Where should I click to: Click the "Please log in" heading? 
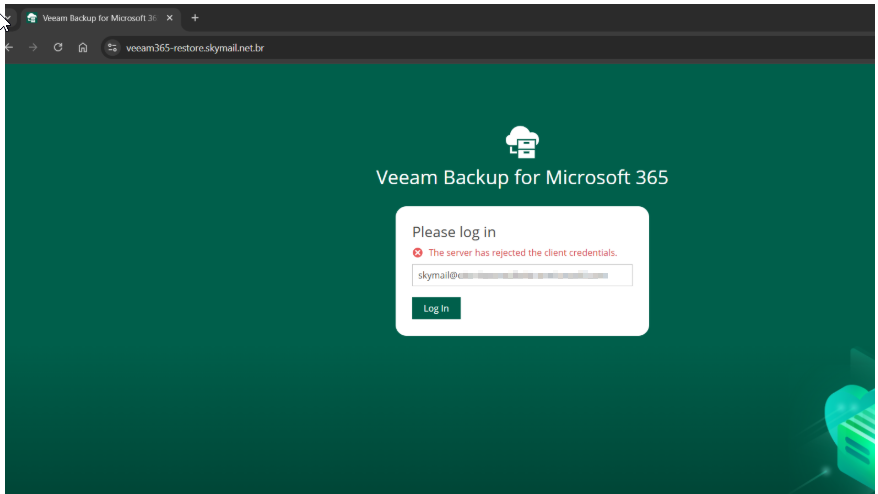[x=454, y=232]
